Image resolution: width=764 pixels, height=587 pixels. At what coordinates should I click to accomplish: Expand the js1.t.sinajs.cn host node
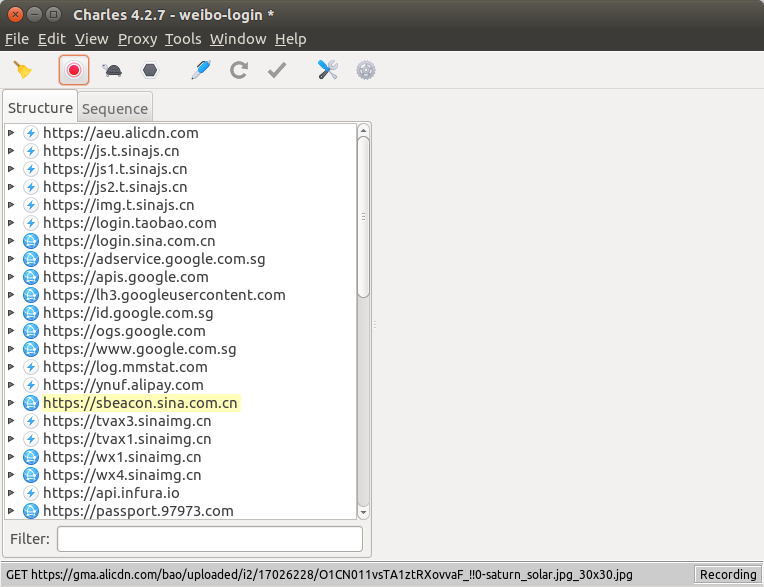coord(11,169)
